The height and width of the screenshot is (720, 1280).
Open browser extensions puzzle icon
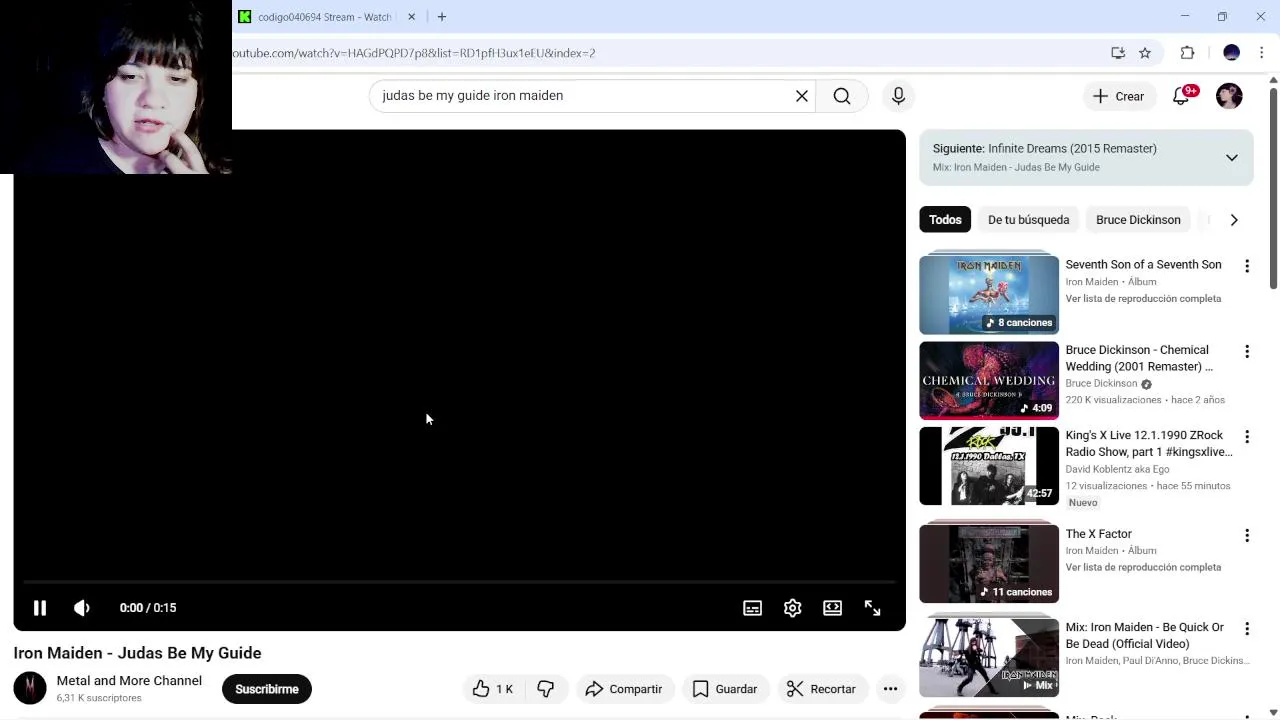click(1187, 53)
